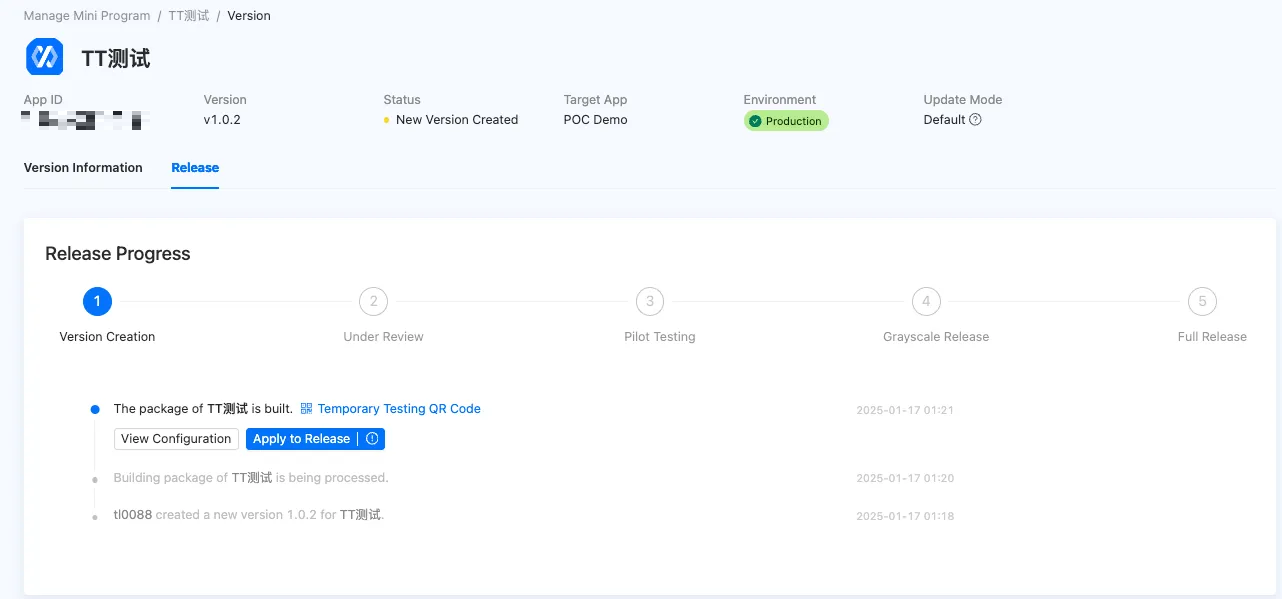Viewport: 1282px width, 599px height.
Task: Switch to the Version Information tab
Action: pos(83,168)
